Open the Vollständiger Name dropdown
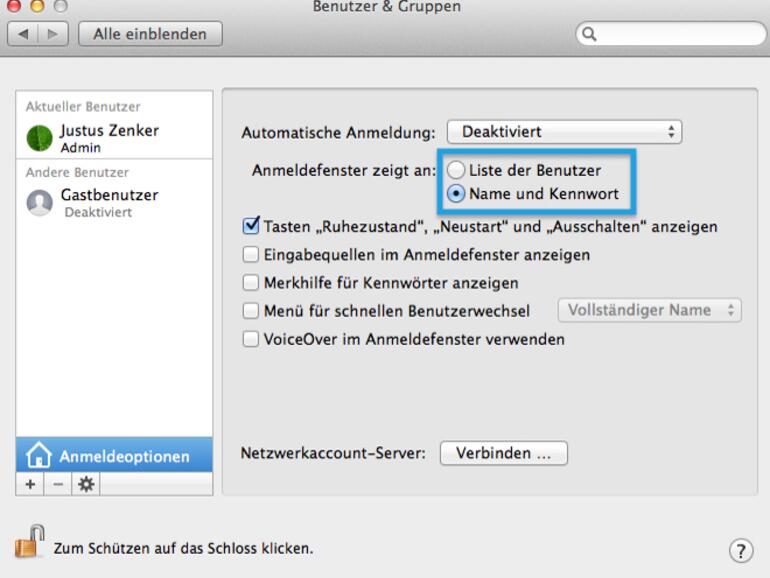This screenshot has height=578, width=770. point(649,310)
